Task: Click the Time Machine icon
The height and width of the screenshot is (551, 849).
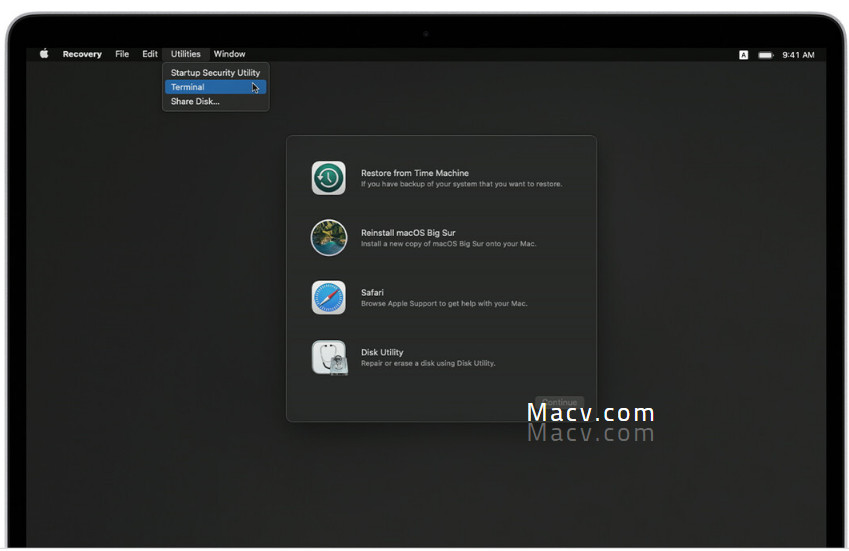Action: pos(329,178)
